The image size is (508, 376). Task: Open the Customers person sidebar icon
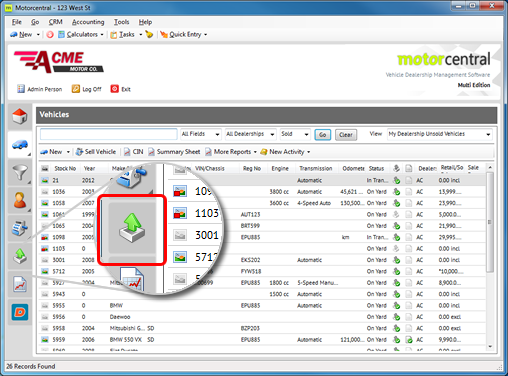point(20,201)
